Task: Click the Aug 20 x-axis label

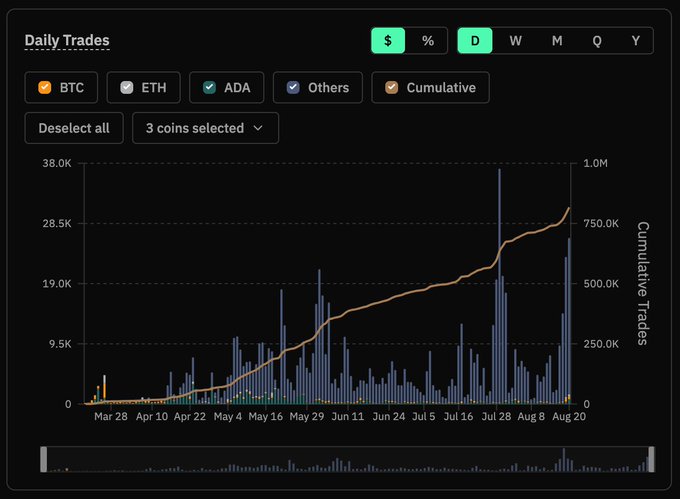Action: 569,417
